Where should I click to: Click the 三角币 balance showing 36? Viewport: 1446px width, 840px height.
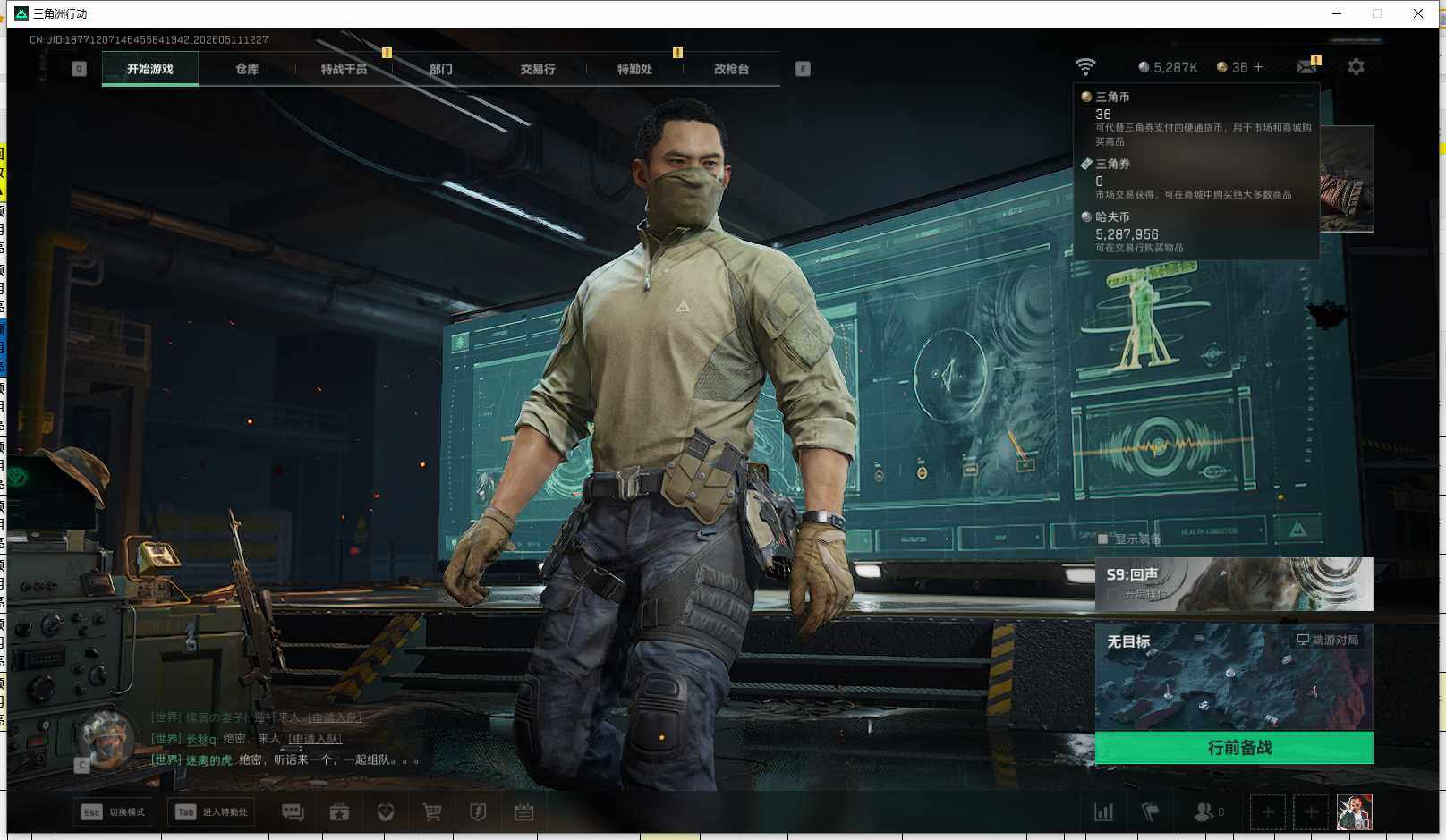[x=1232, y=67]
